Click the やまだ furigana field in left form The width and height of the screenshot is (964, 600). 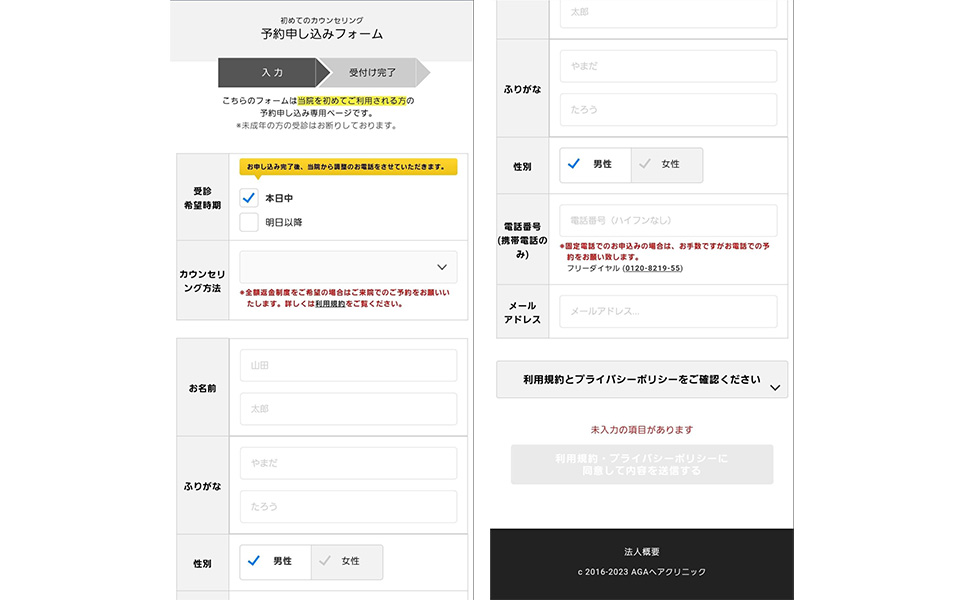click(348, 463)
